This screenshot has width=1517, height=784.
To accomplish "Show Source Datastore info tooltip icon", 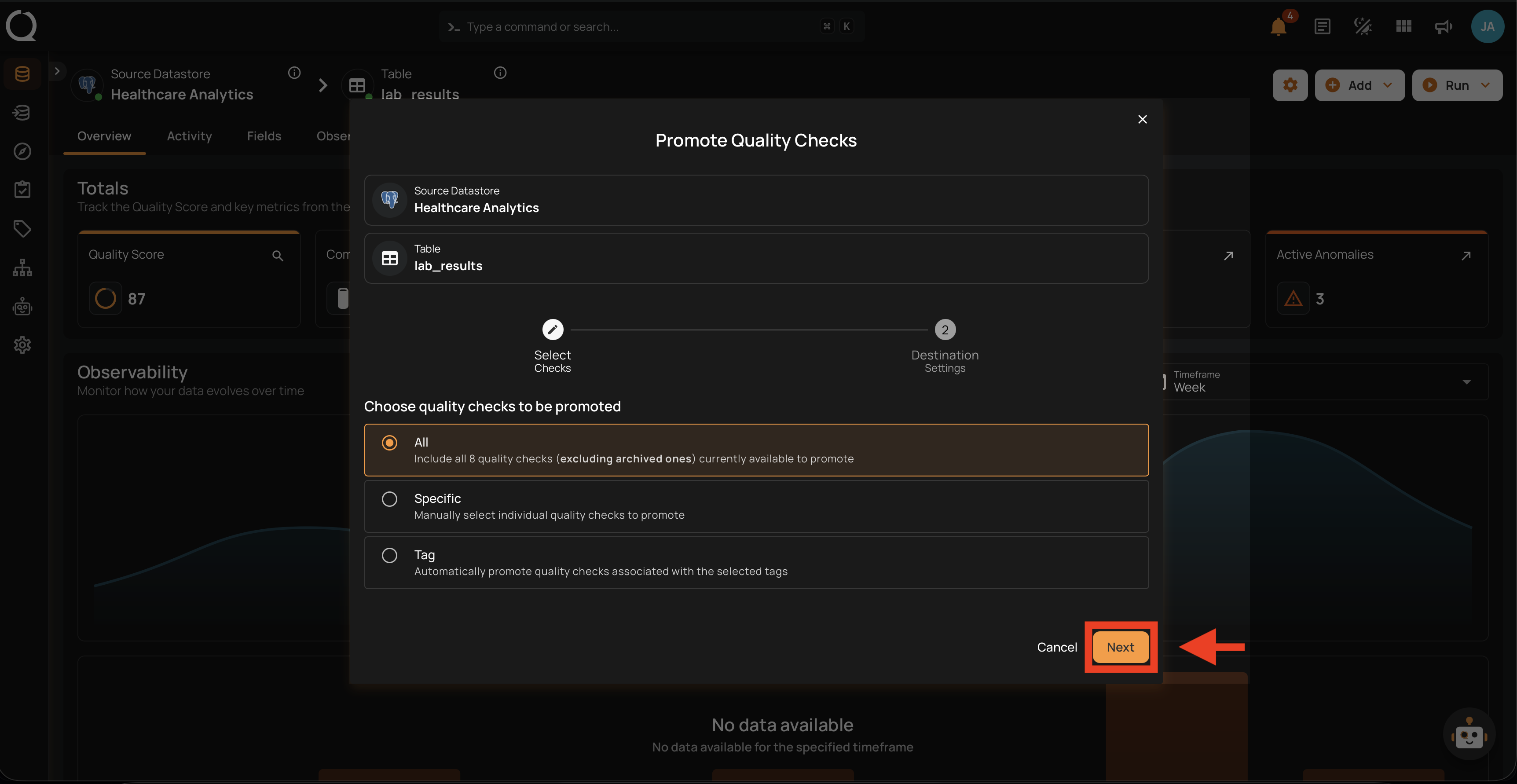I will pyautogui.click(x=294, y=73).
